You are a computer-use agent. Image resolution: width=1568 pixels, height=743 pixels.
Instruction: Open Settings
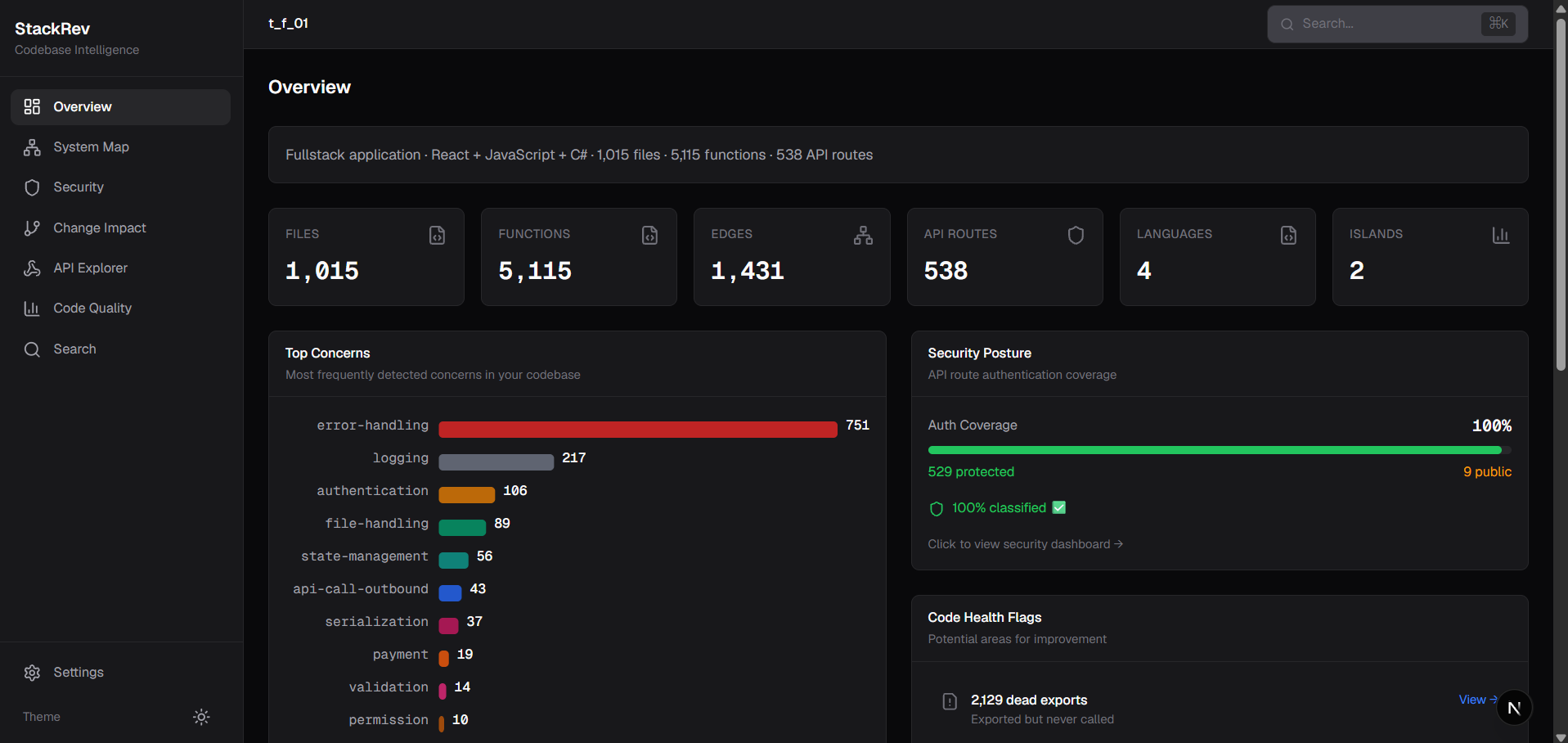120,673
